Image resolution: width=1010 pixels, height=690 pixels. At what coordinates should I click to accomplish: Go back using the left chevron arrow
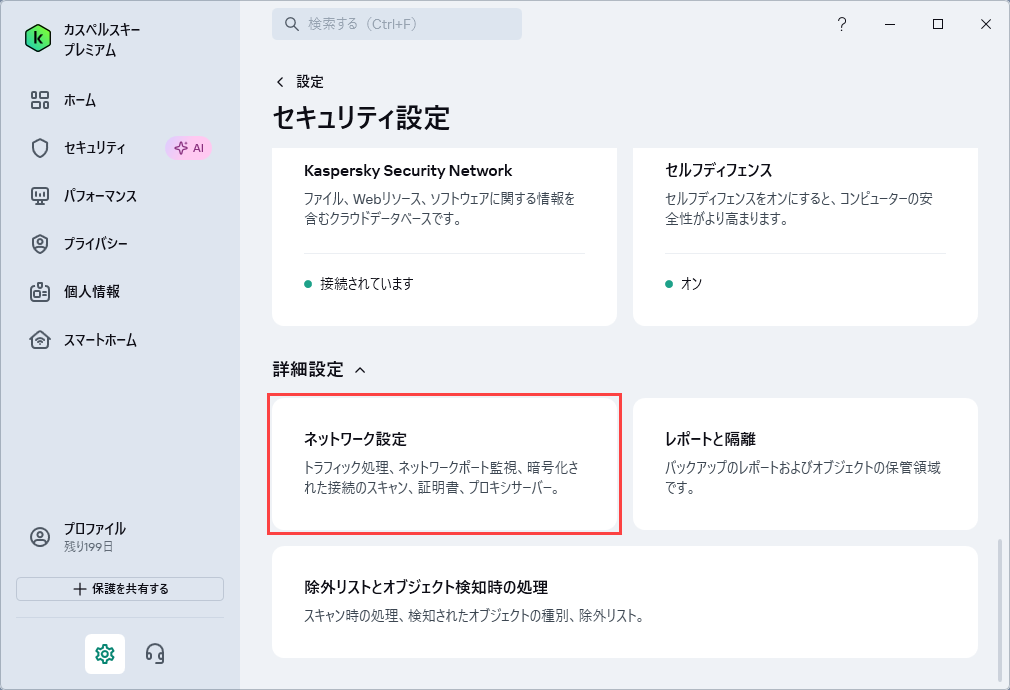[x=280, y=82]
